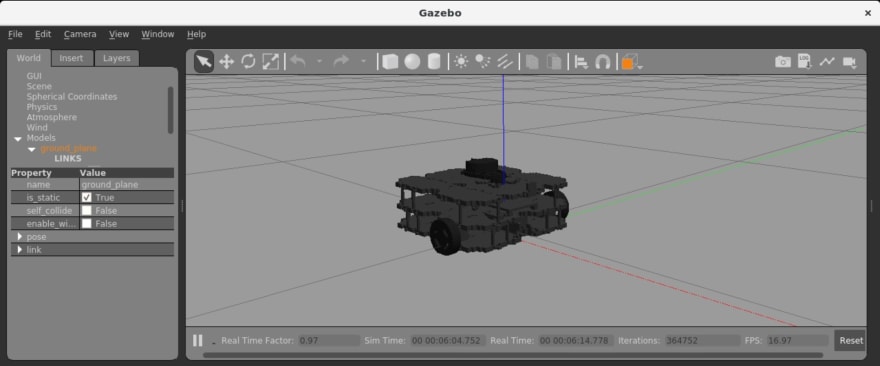Switch to the World tab
The image size is (880, 366).
(28, 58)
